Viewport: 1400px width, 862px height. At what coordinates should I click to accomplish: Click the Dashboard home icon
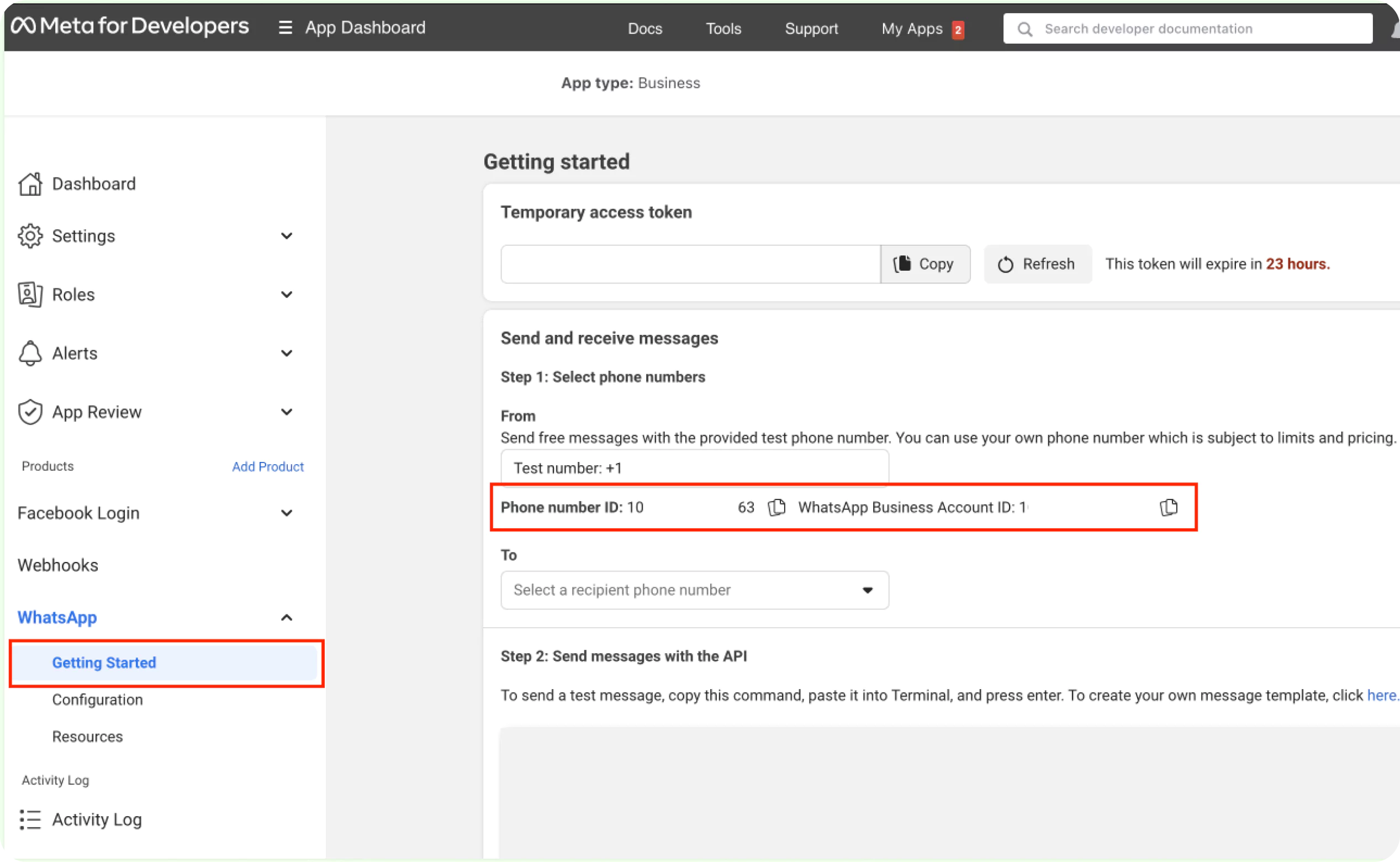tap(30, 183)
